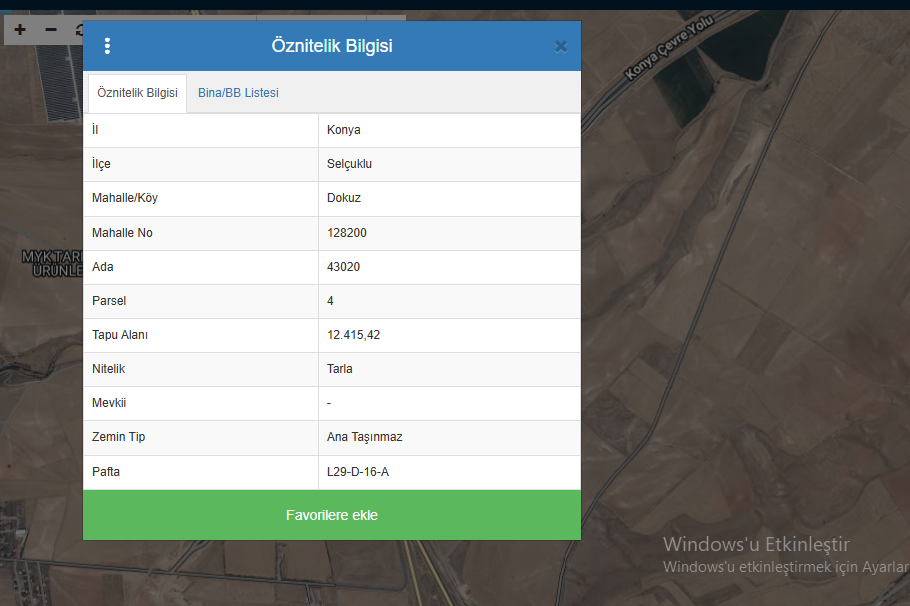Click the Dokuz Mahalle/Köy value
This screenshot has width=910, height=606.
(344, 198)
